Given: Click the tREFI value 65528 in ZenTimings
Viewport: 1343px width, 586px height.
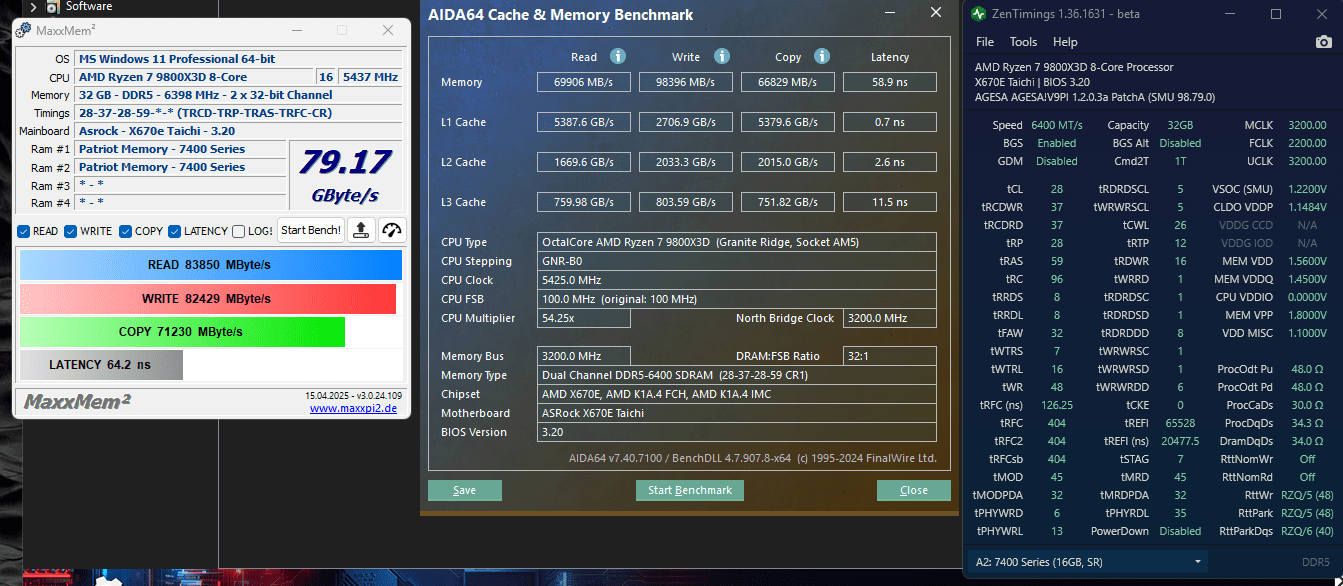Looking at the screenshot, I should (1180, 423).
